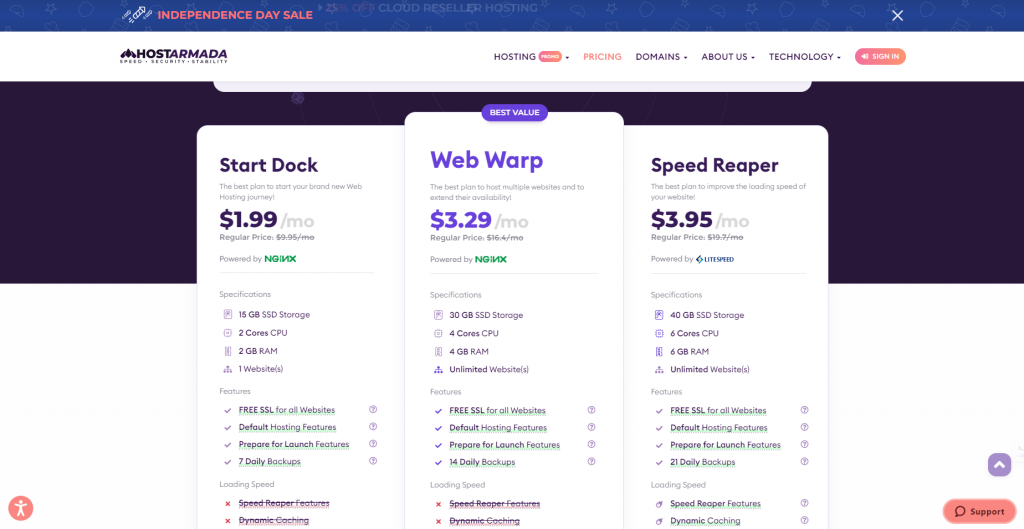The width and height of the screenshot is (1024, 529).
Task: Close the Independence Day Sale banner
Action: (x=897, y=15)
